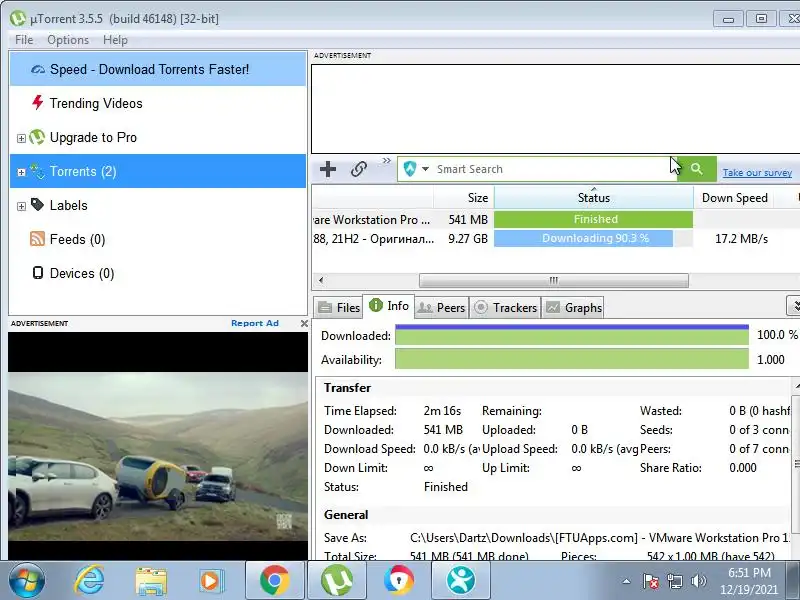Click the tag icon next to Labels
The image size is (800, 600).
click(x=37, y=205)
